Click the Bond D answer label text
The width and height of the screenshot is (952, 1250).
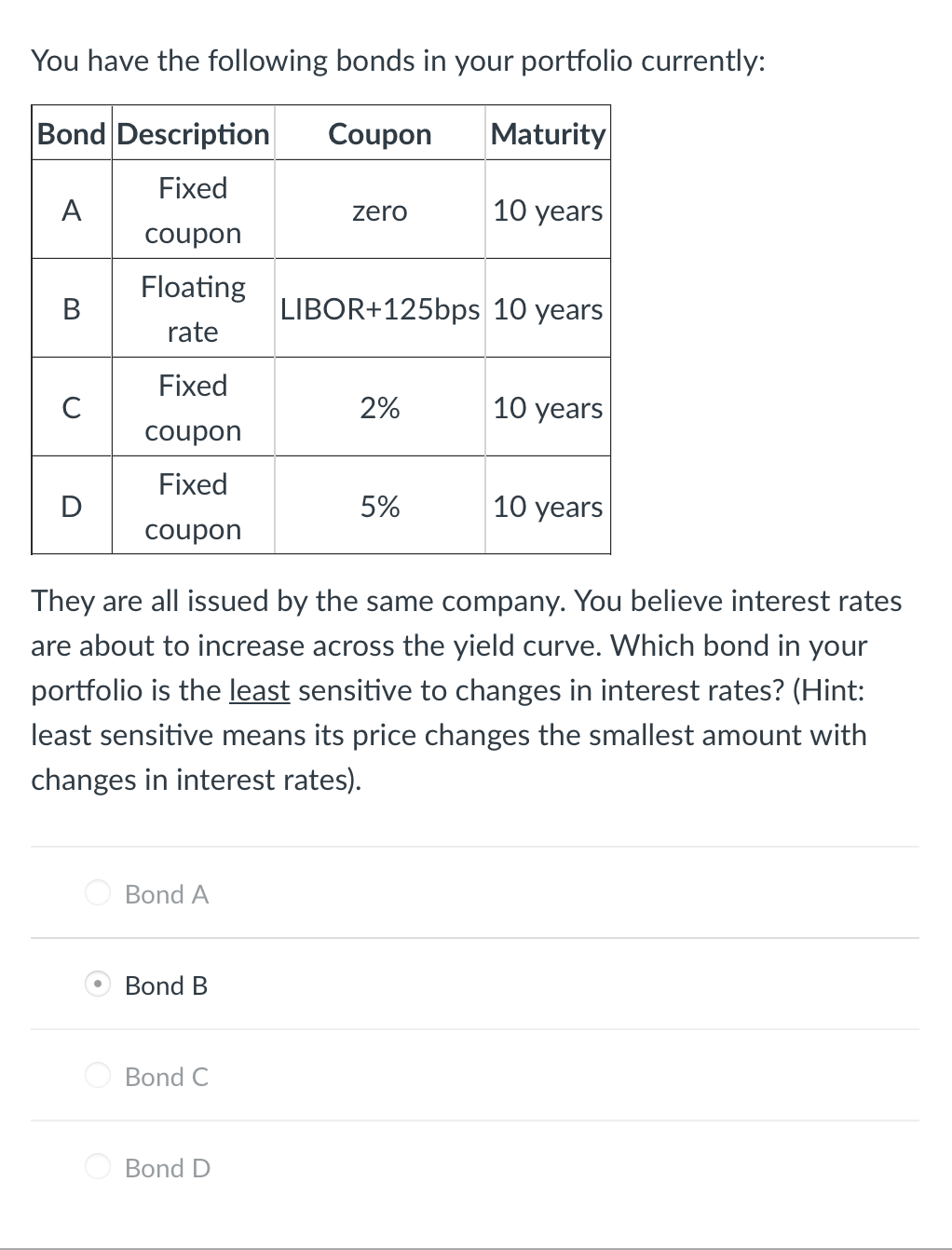[x=166, y=1169]
